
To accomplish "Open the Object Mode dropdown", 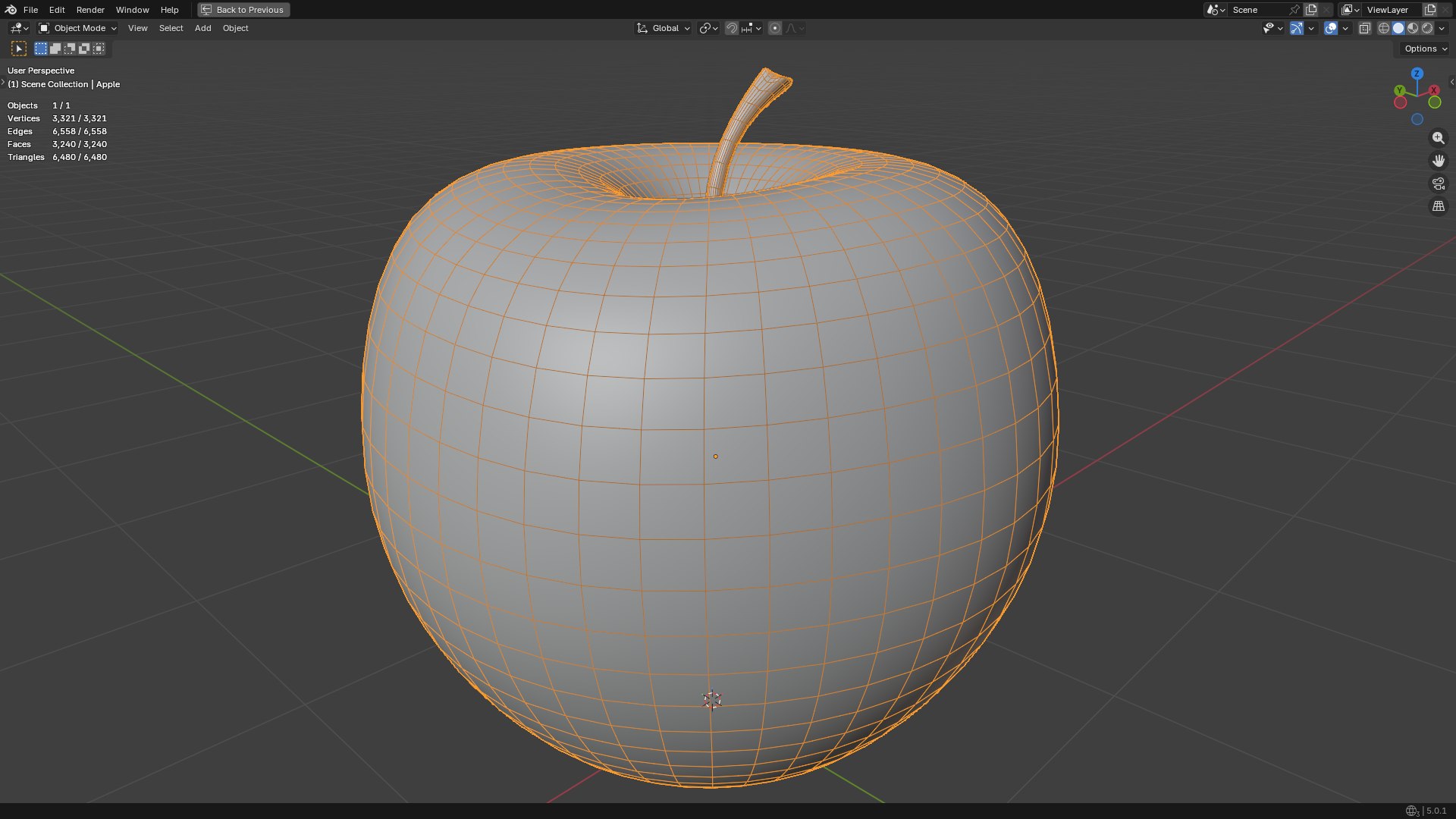I will (78, 28).
